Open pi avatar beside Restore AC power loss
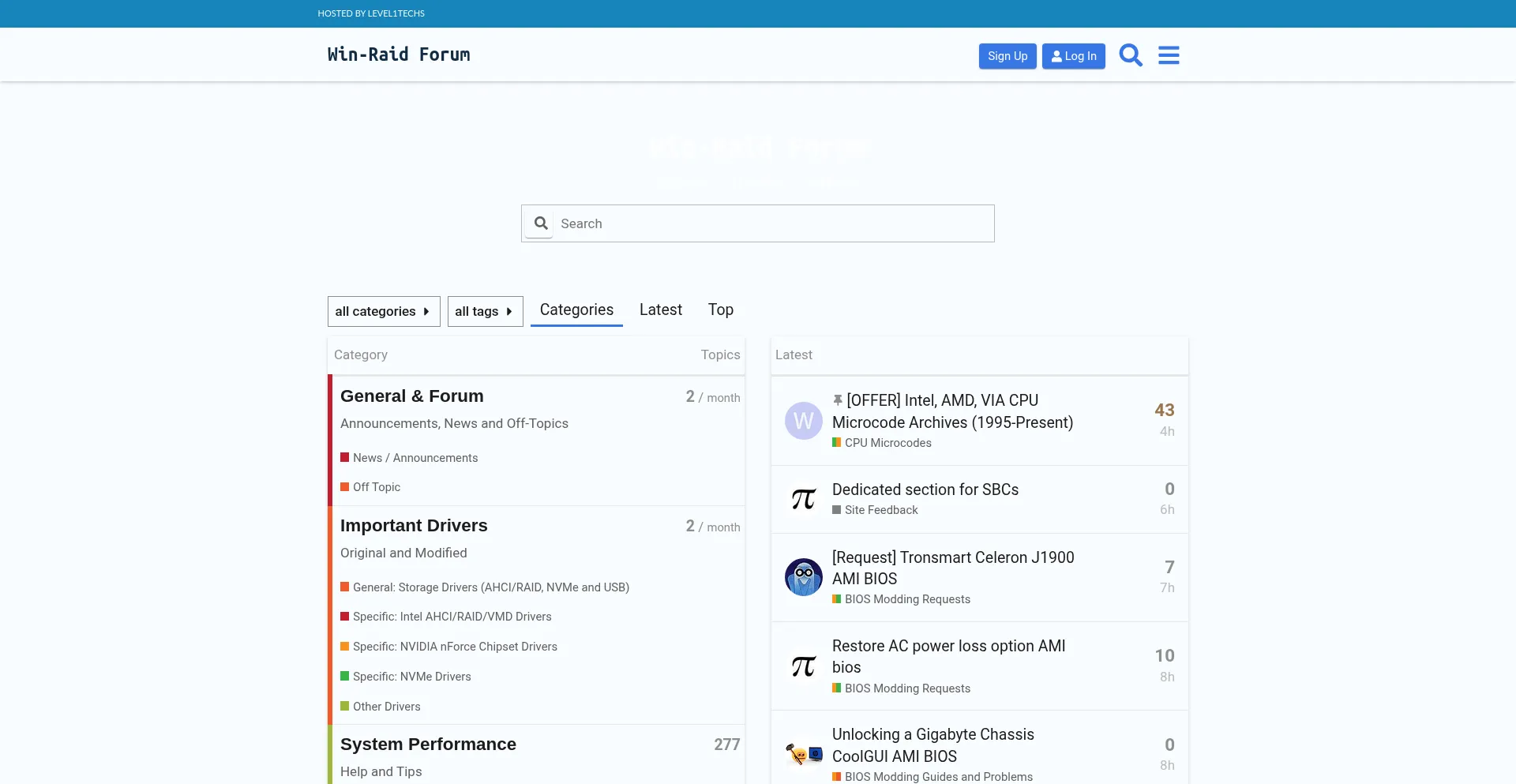 click(803, 666)
